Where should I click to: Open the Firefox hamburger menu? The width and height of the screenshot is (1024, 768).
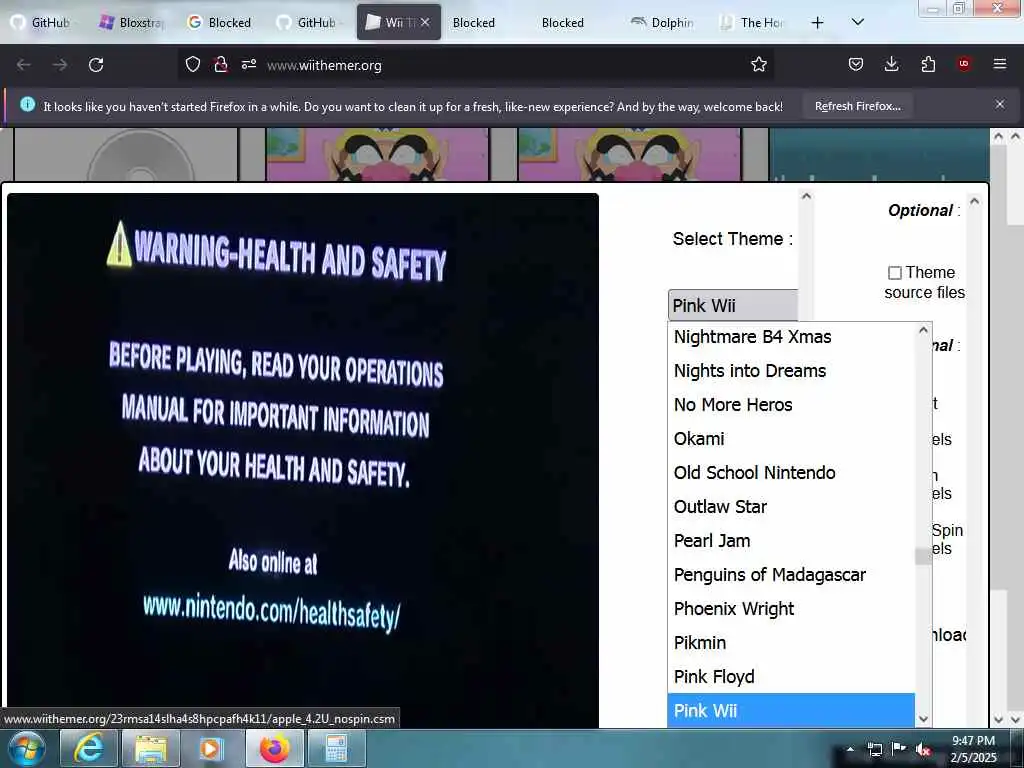[x=1000, y=64]
